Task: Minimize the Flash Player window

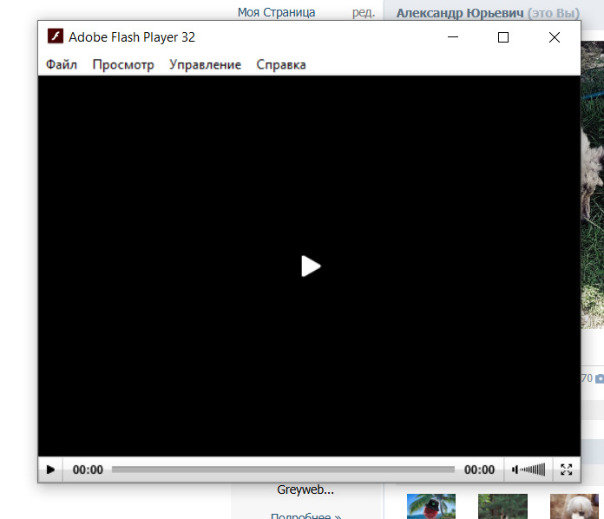Action: point(453,37)
